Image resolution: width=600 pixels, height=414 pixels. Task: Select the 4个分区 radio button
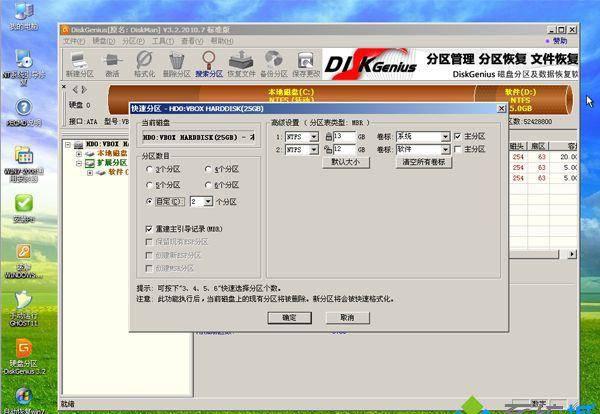pos(208,169)
